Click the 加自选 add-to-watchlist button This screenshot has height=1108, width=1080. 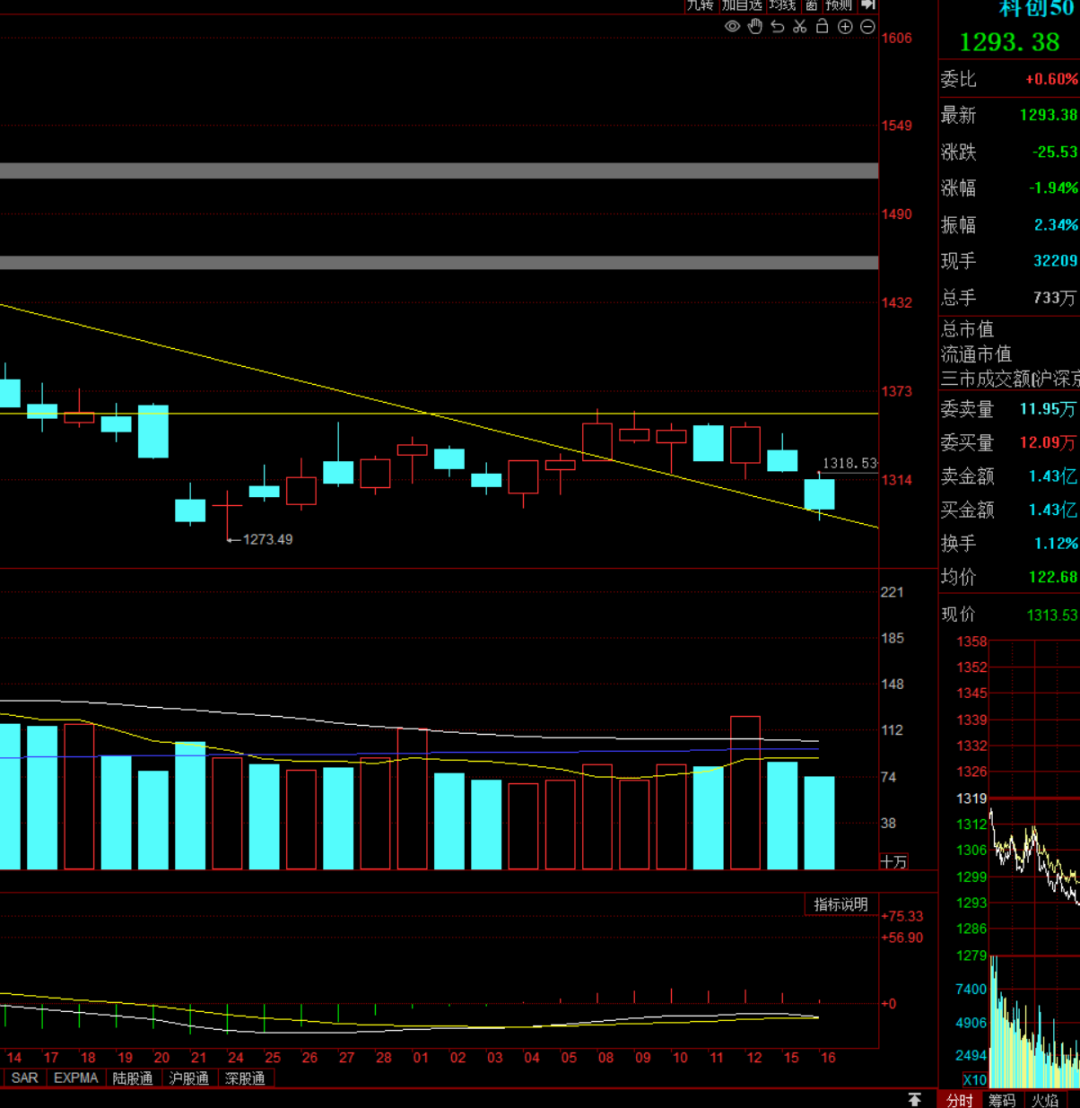click(742, 5)
